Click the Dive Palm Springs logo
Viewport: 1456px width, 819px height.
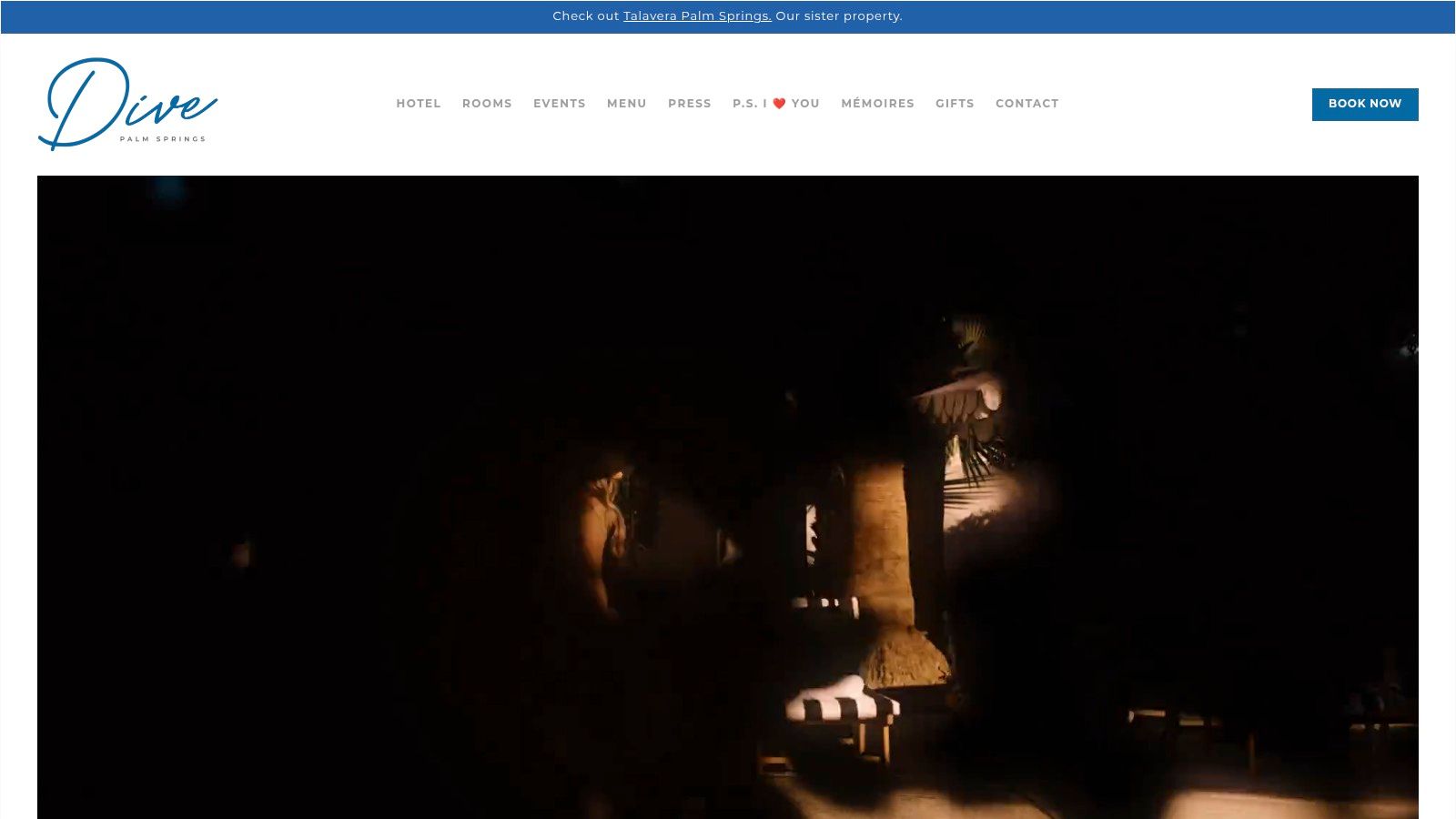pos(127,104)
